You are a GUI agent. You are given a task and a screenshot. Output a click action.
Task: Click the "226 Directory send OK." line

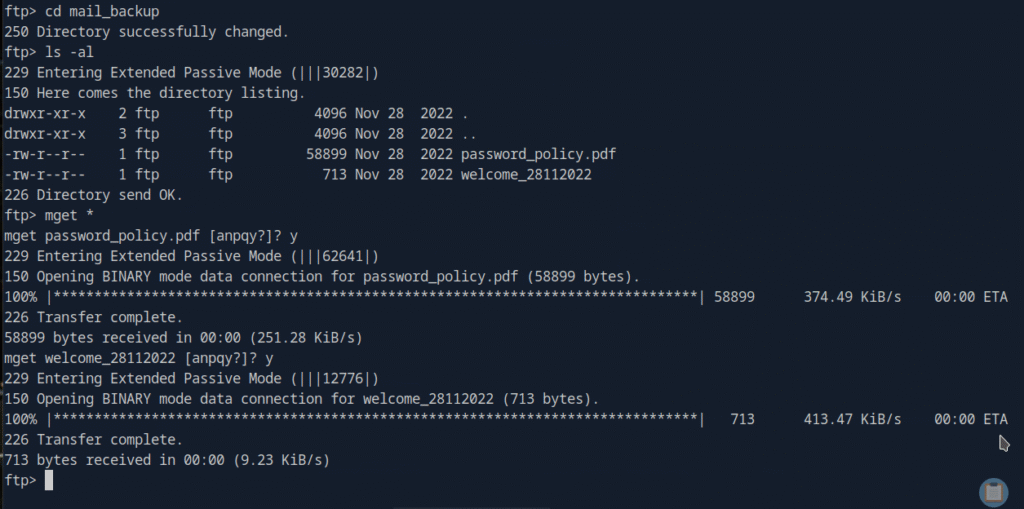[94, 195]
